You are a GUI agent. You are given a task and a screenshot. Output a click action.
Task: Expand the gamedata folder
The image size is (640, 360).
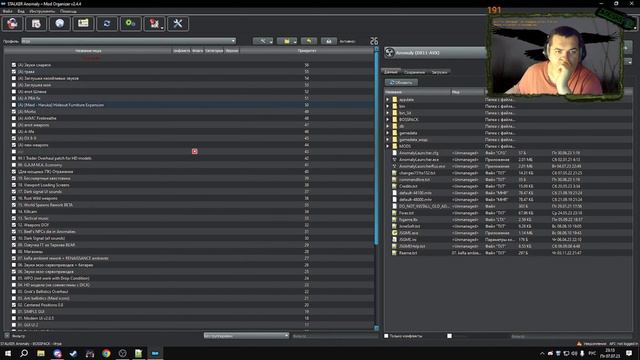tap(388, 133)
